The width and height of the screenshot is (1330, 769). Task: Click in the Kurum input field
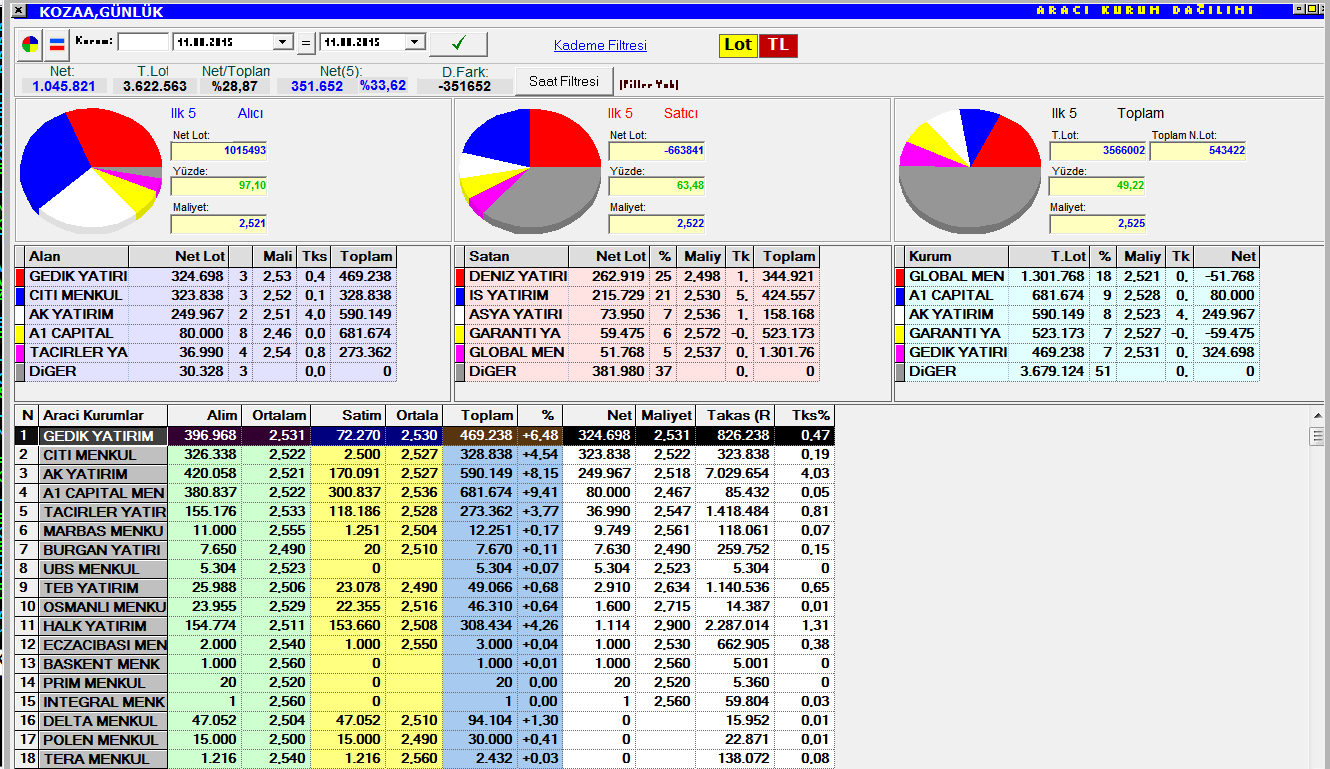click(x=143, y=43)
